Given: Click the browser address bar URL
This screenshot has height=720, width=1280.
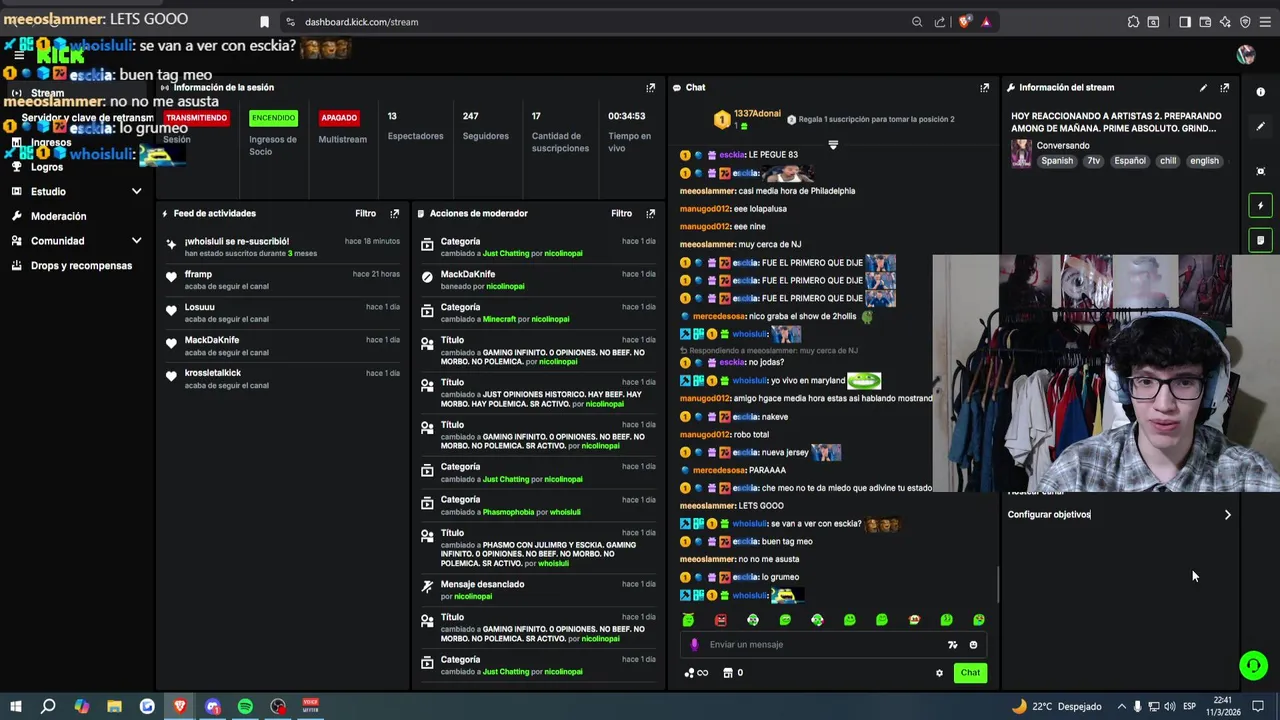Looking at the screenshot, I should pos(361,22).
